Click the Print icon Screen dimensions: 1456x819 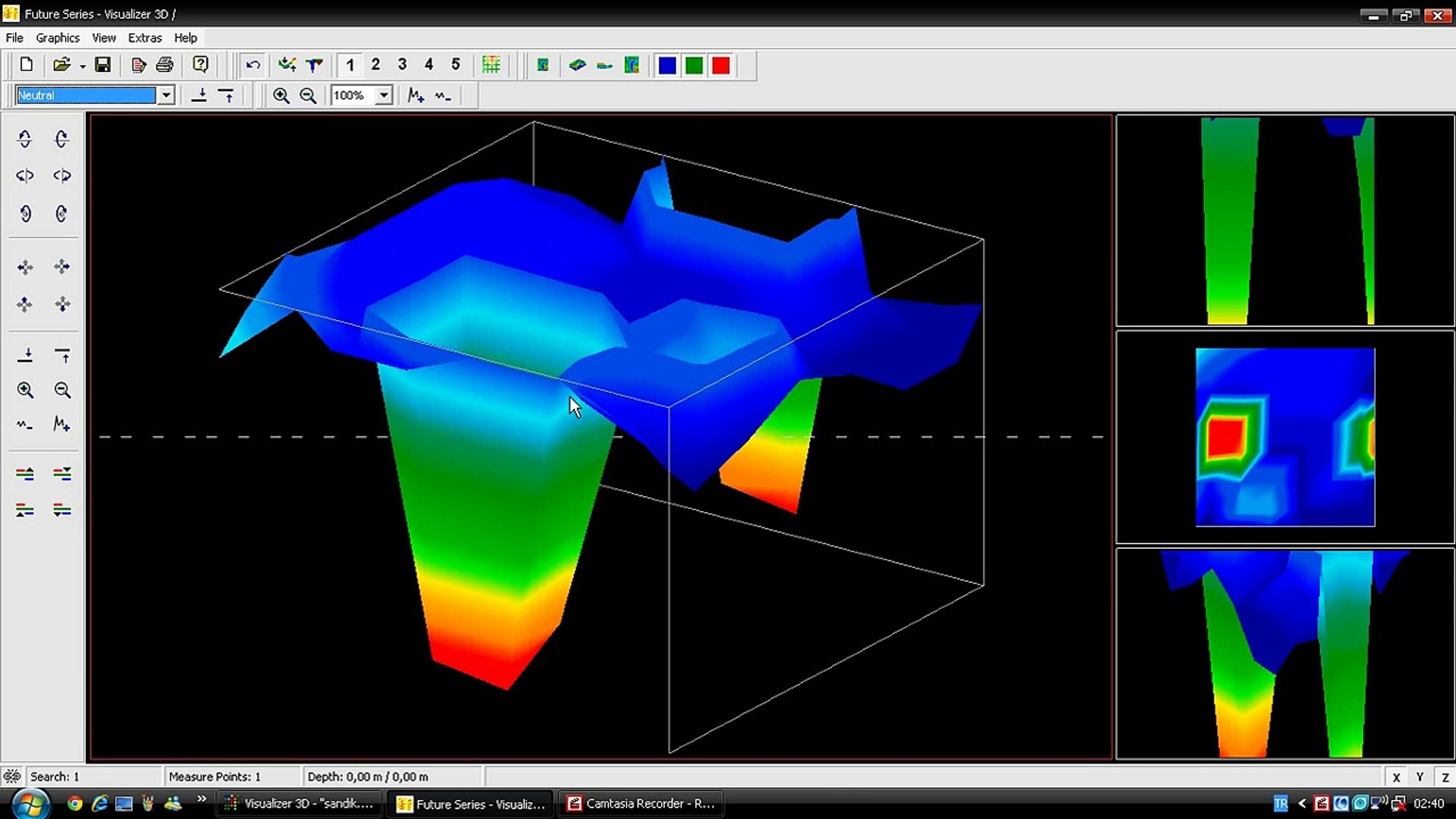click(165, 65)
